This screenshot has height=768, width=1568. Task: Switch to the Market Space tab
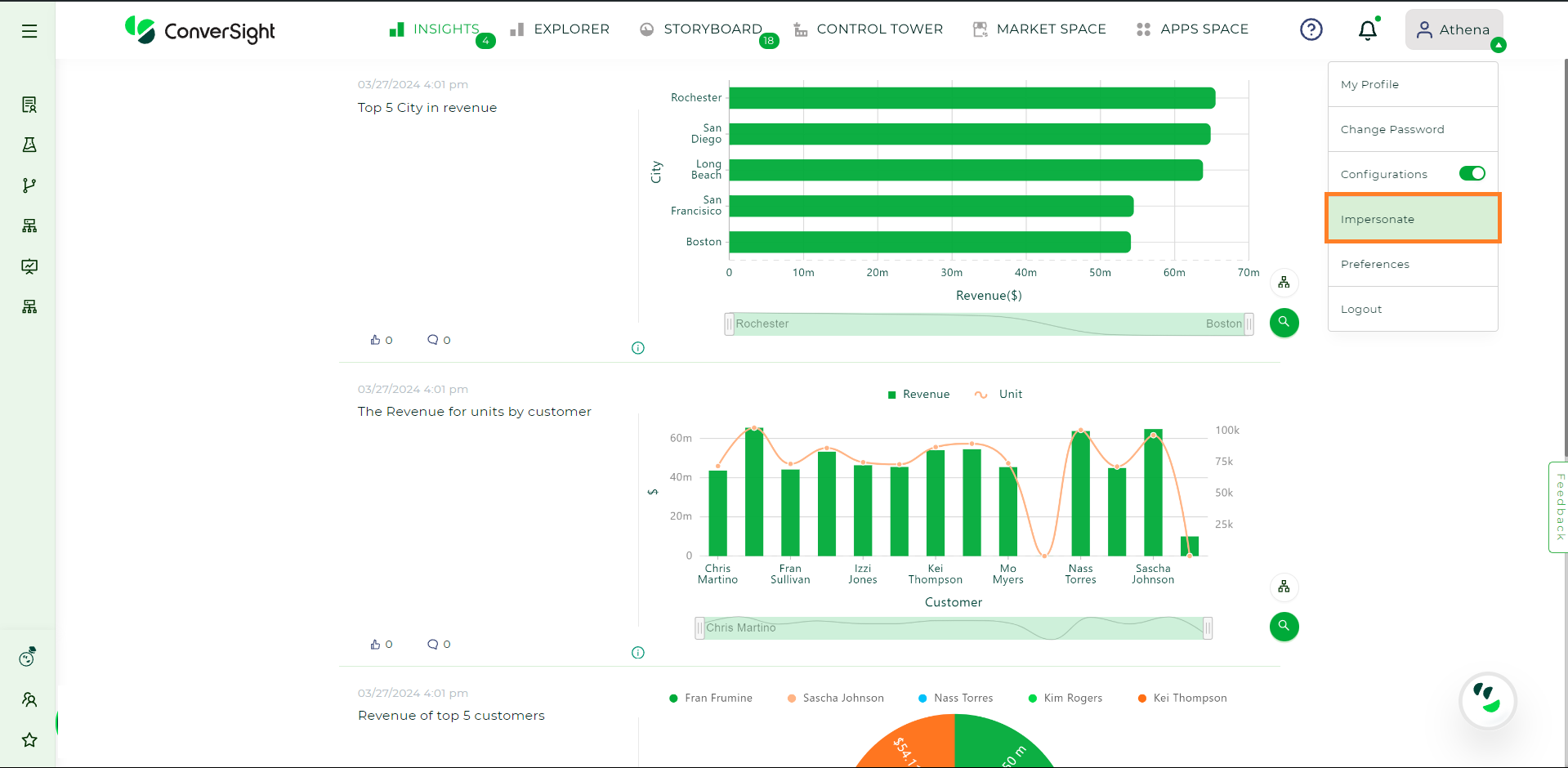click(1039, 29)
